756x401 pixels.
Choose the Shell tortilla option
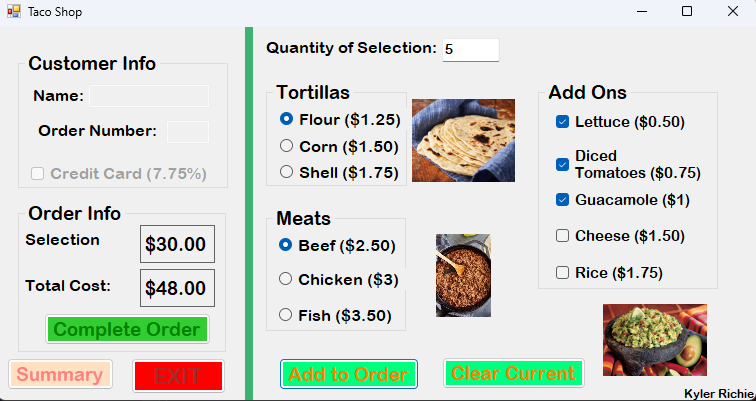tap(287, 172)
